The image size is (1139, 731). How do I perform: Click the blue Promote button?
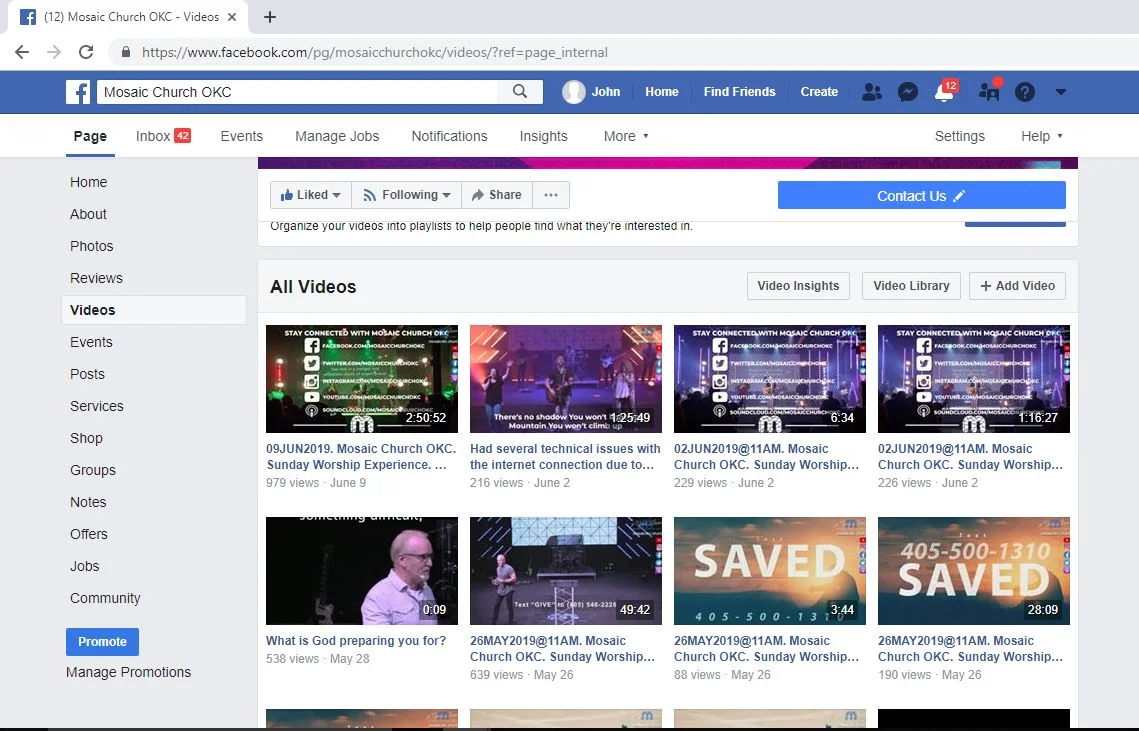coord(102,642)
